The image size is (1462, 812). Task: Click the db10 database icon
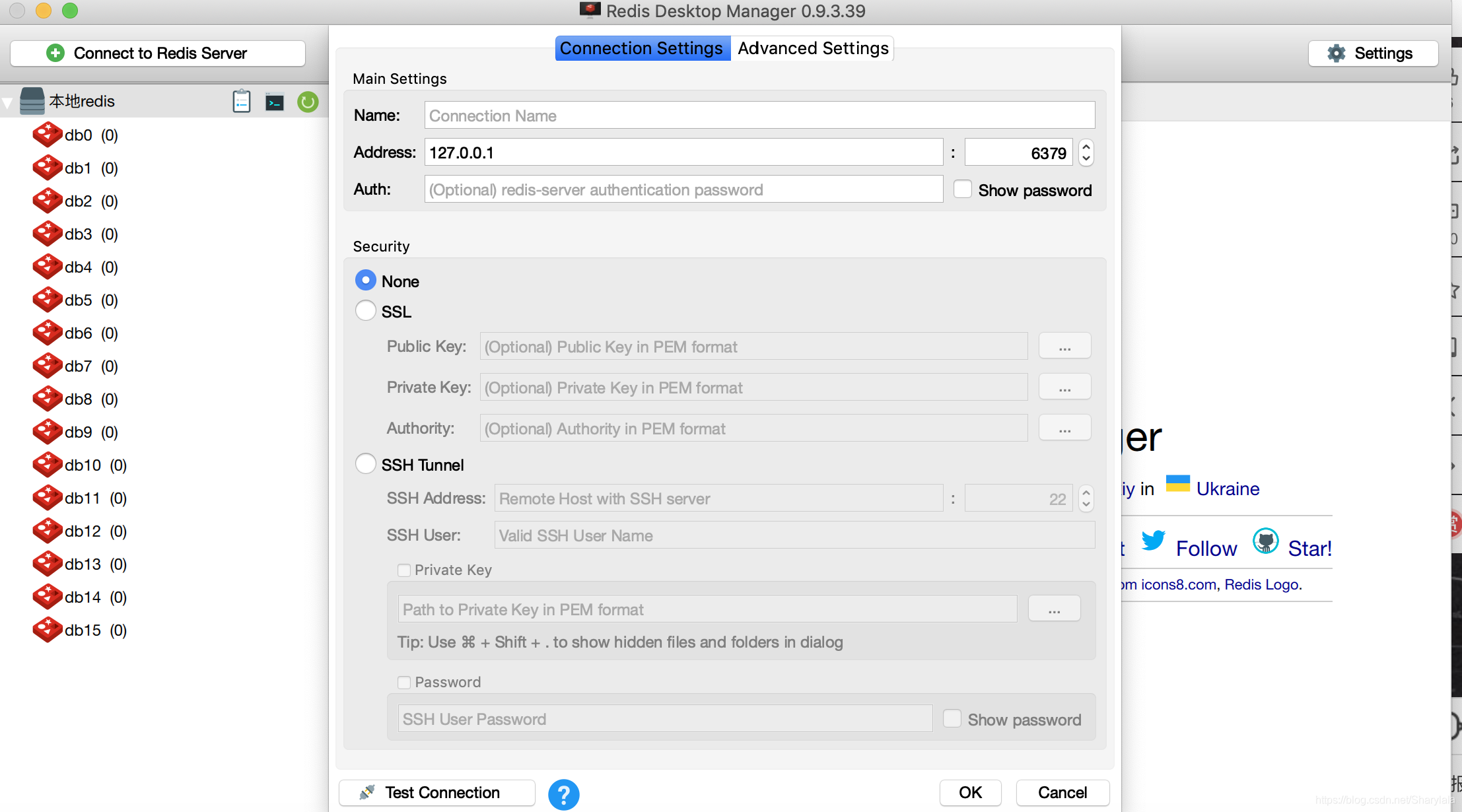[48, 465]
